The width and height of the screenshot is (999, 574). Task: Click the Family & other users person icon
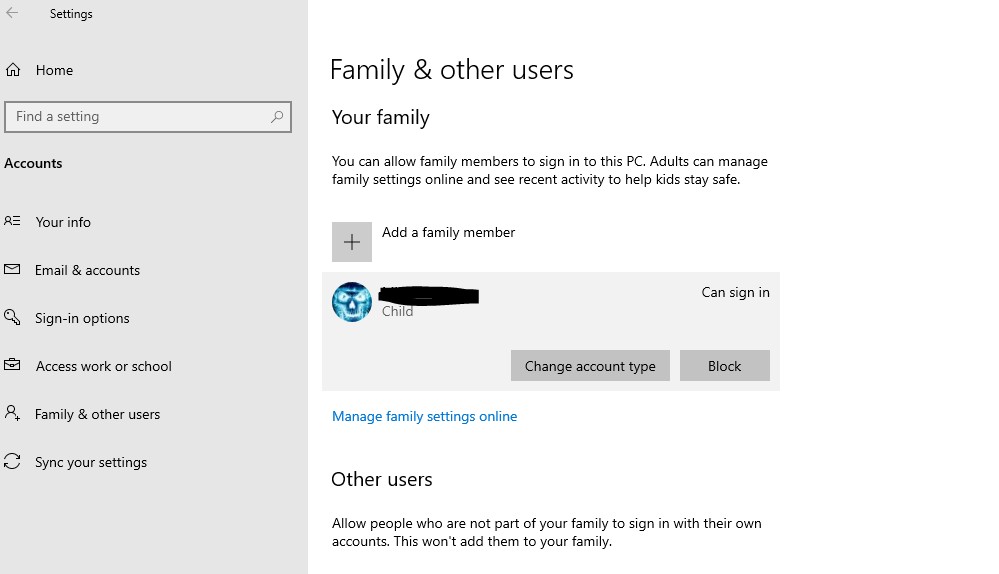(x=12, y=414)
